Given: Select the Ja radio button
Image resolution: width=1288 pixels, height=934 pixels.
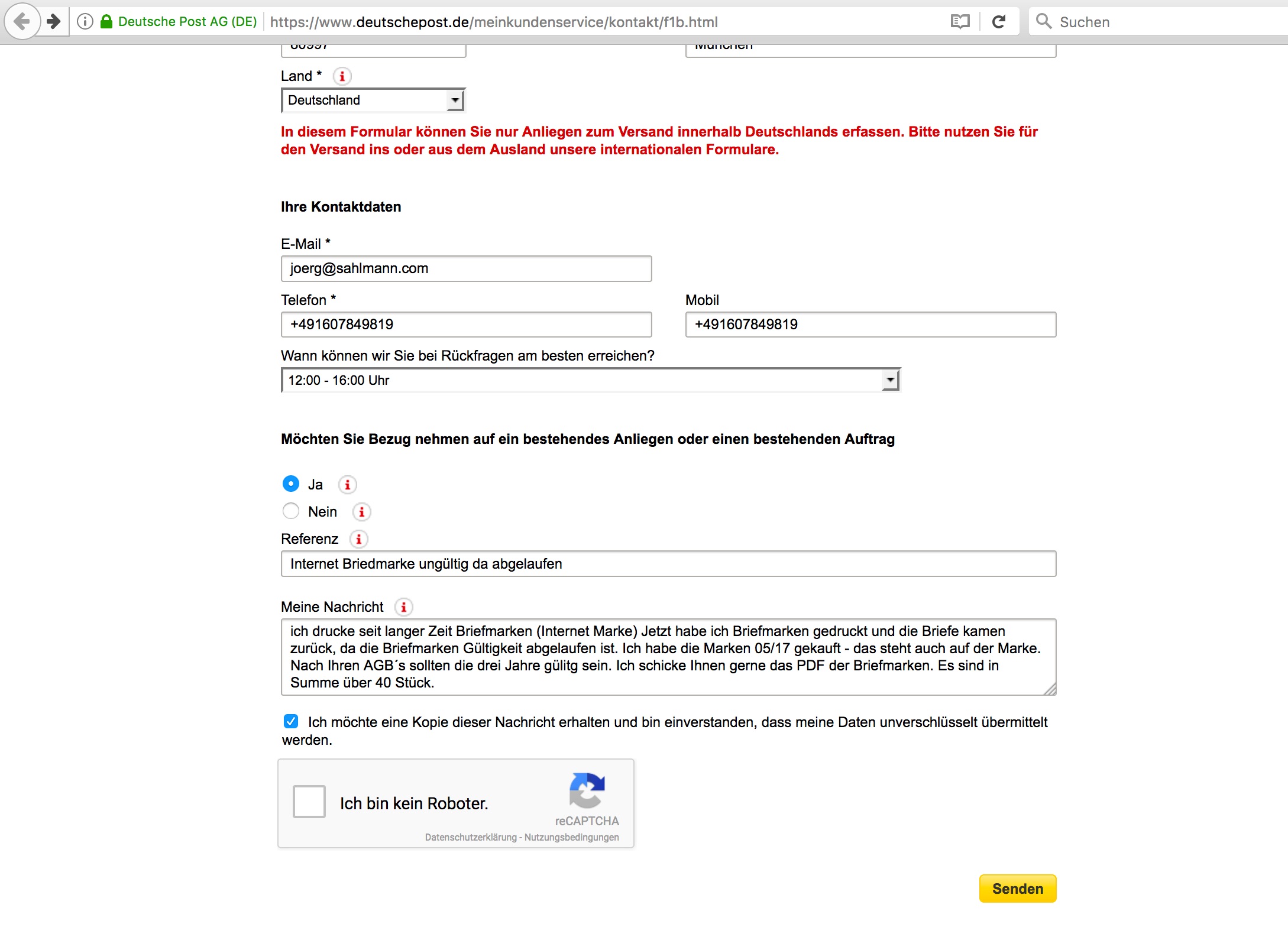Looking at the screenshot, I should coord(291,484).
